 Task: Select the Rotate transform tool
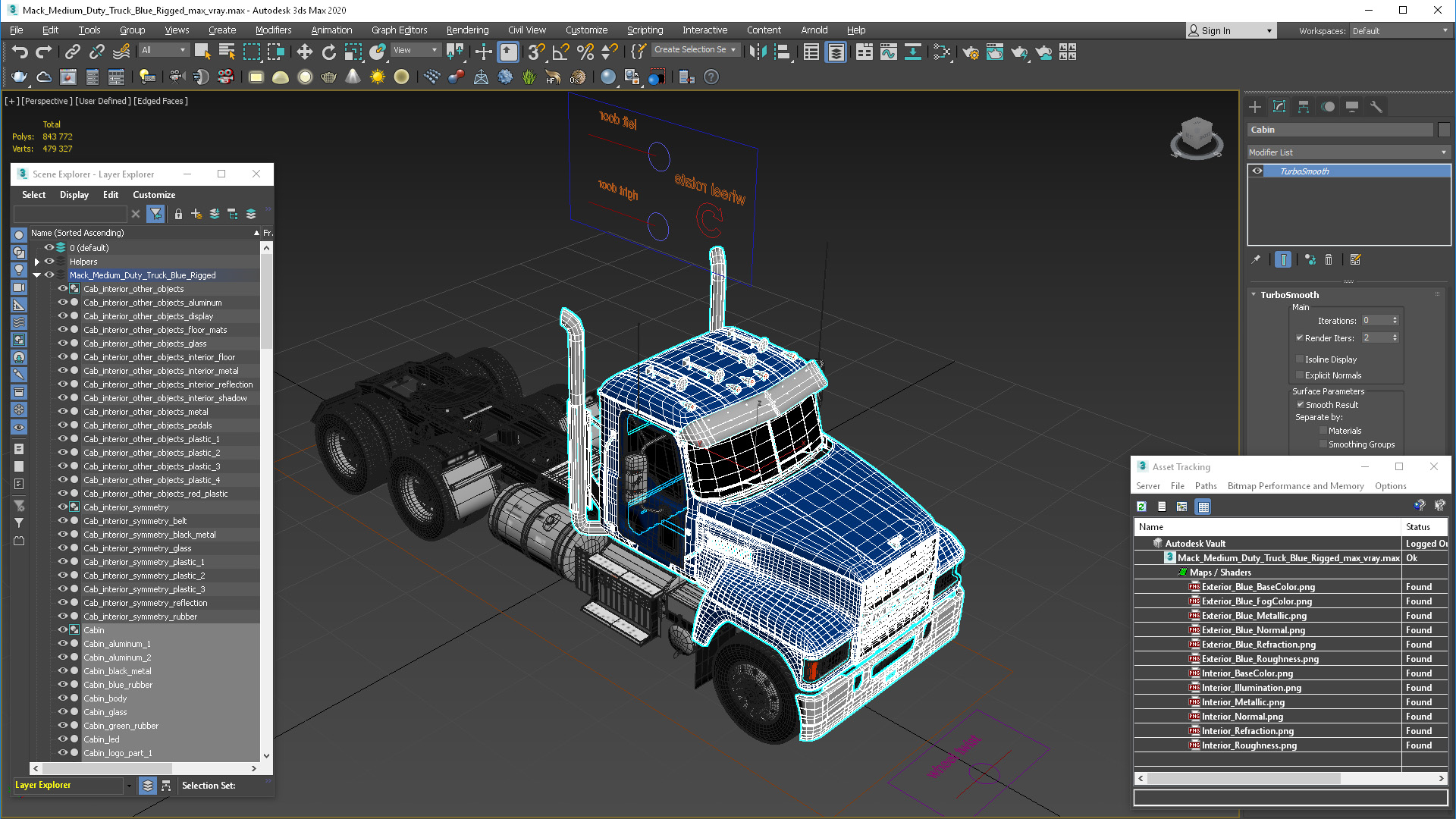click(328, 52)
